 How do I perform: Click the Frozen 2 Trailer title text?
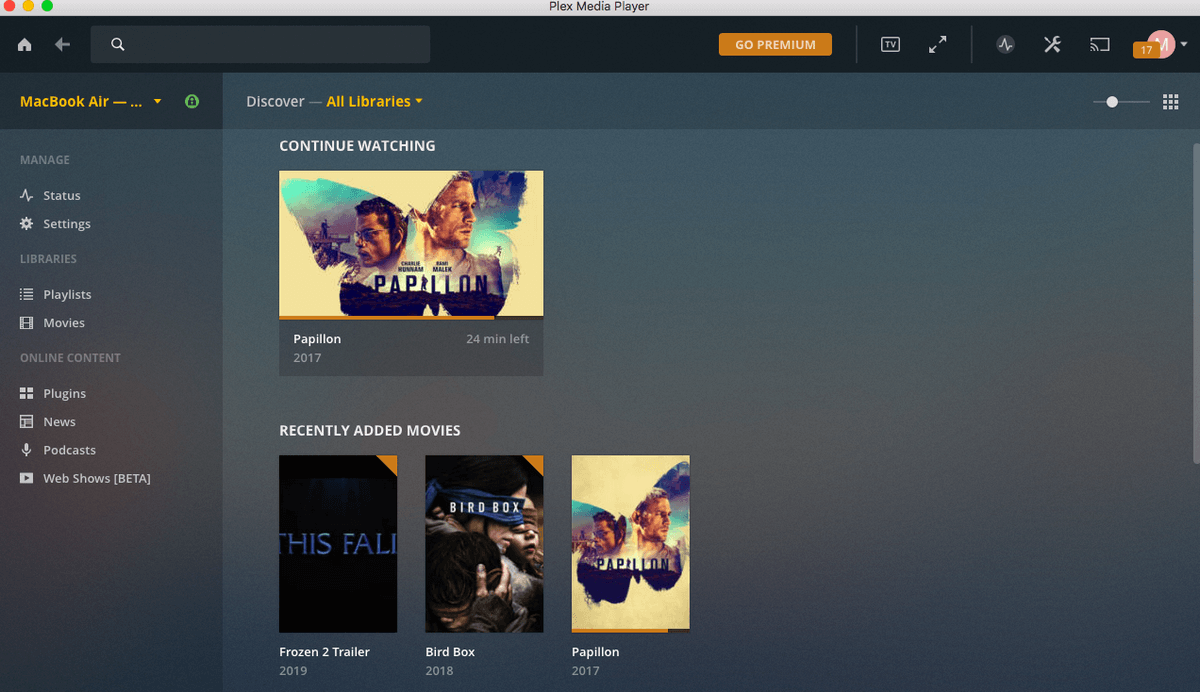pos(324,652)
